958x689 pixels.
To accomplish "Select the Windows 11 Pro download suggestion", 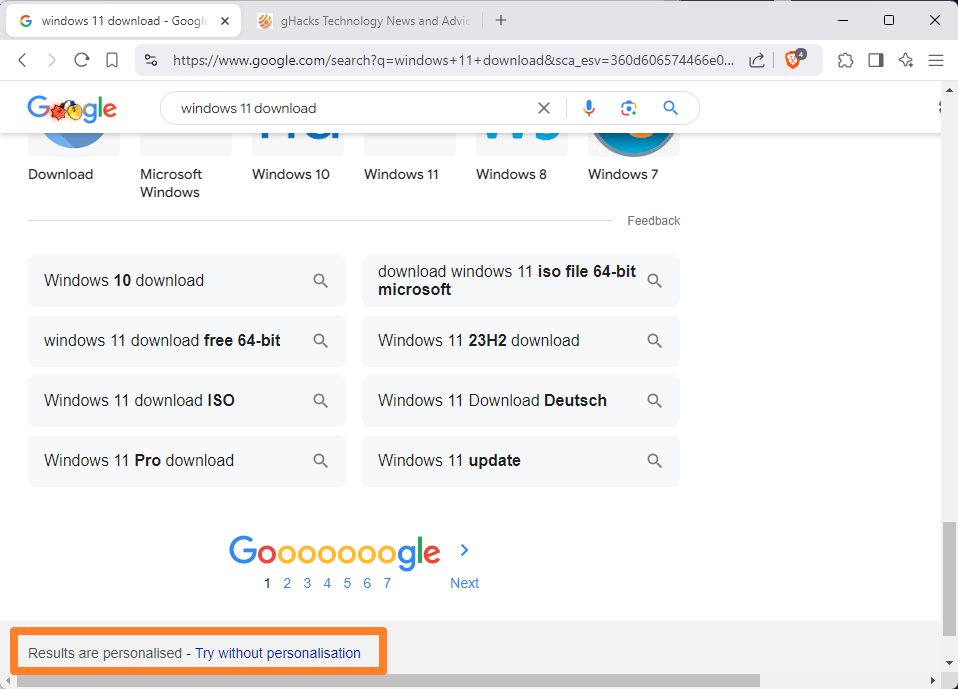I will (x=187, y=460).
